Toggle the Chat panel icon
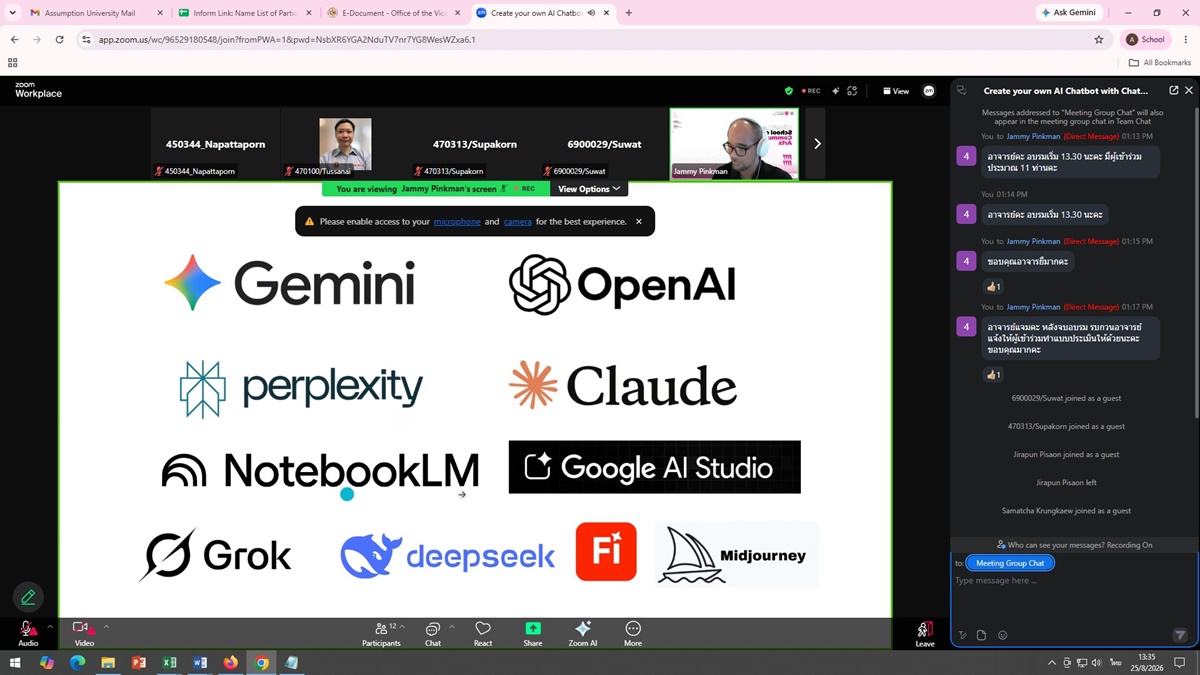 433,633
